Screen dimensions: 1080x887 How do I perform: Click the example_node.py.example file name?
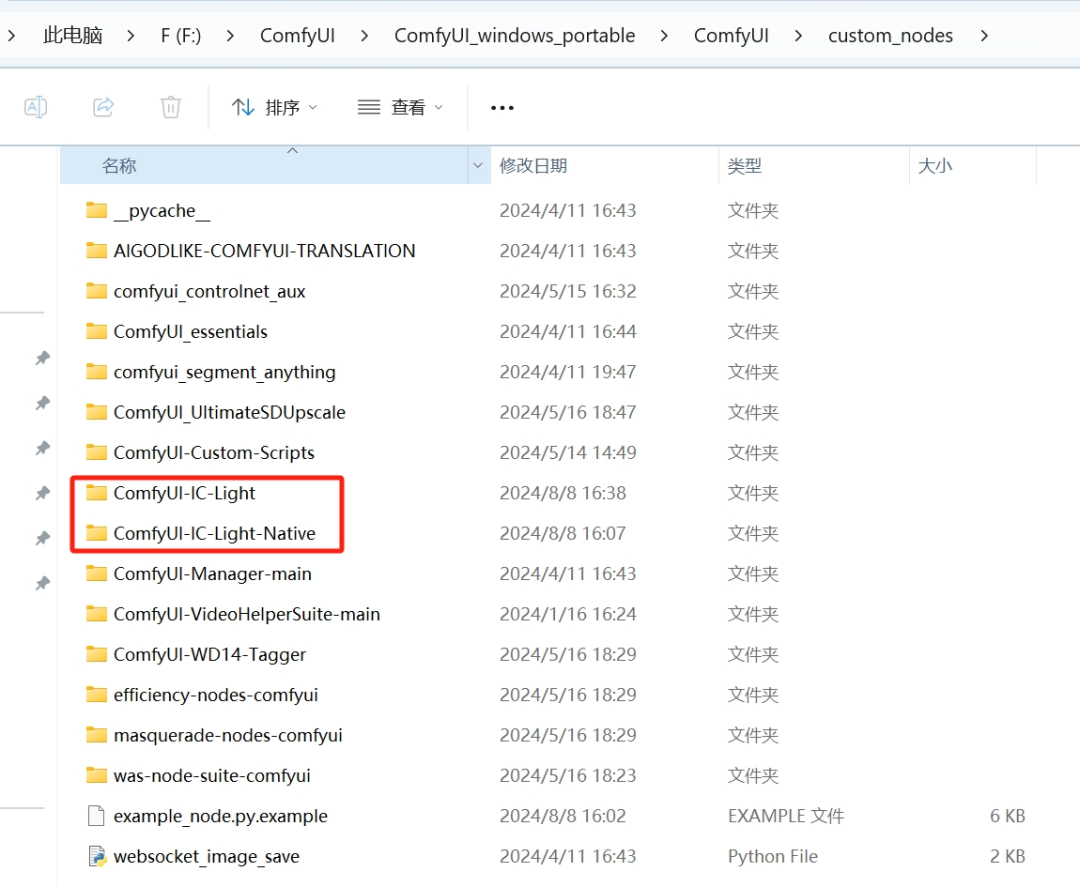(x=220, y=816)
